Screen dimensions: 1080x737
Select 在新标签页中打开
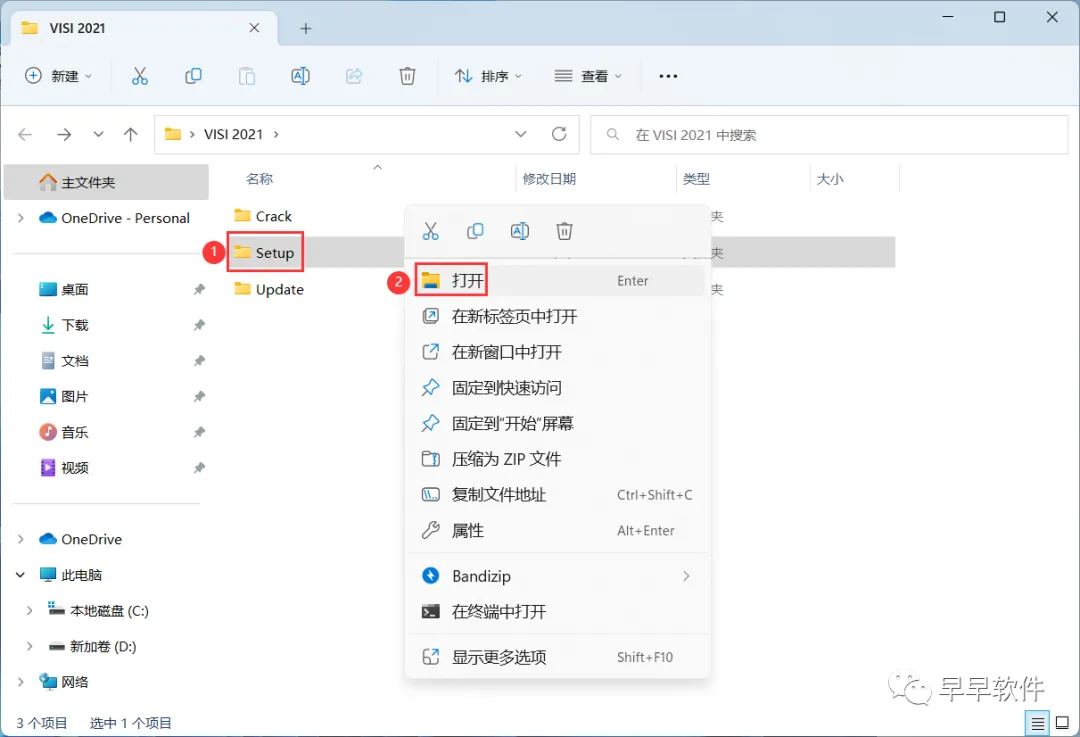click(x=558, y=316)
